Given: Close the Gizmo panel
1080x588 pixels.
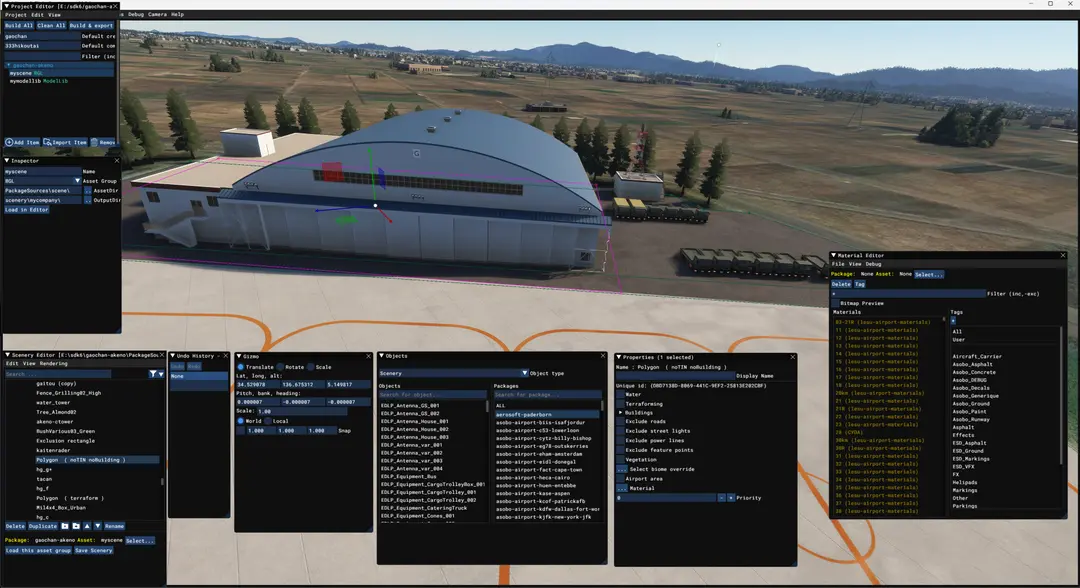Looking at the screenshot, I should [x=368, y=356].
